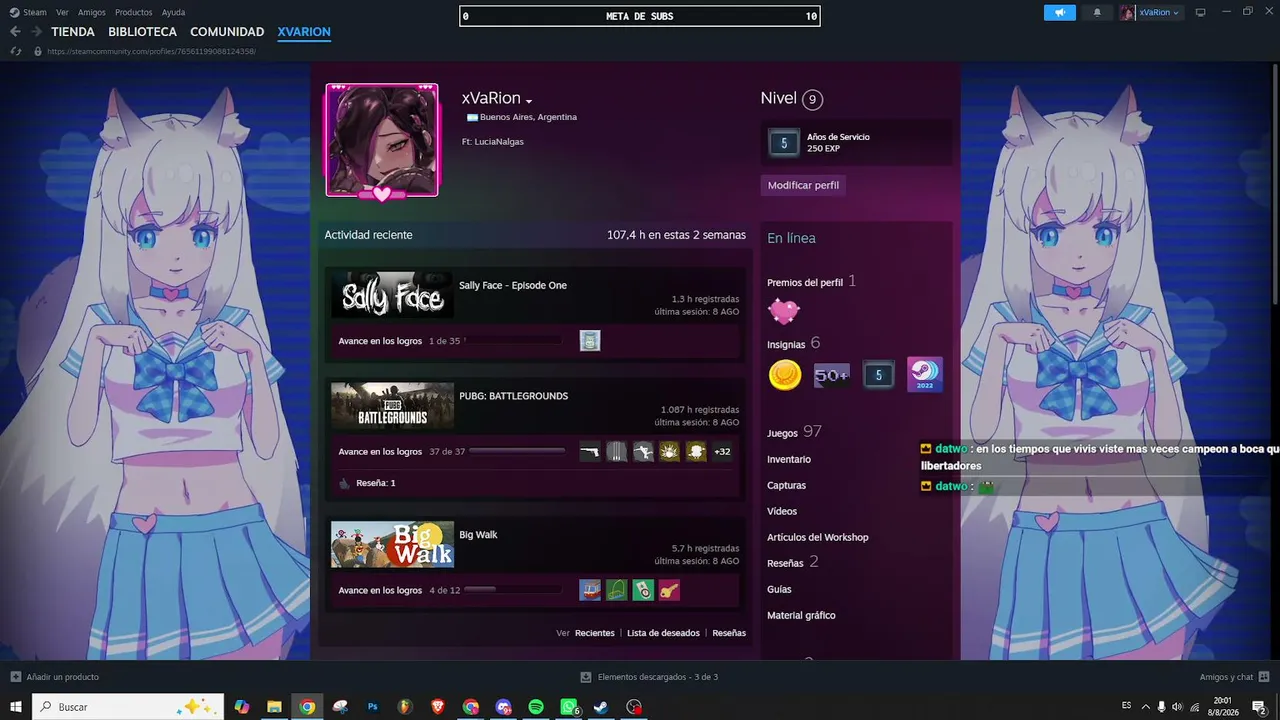Open Discord from the taskbar
Viewport: 1280px width, 720px height.
click(x=503, y=707)
